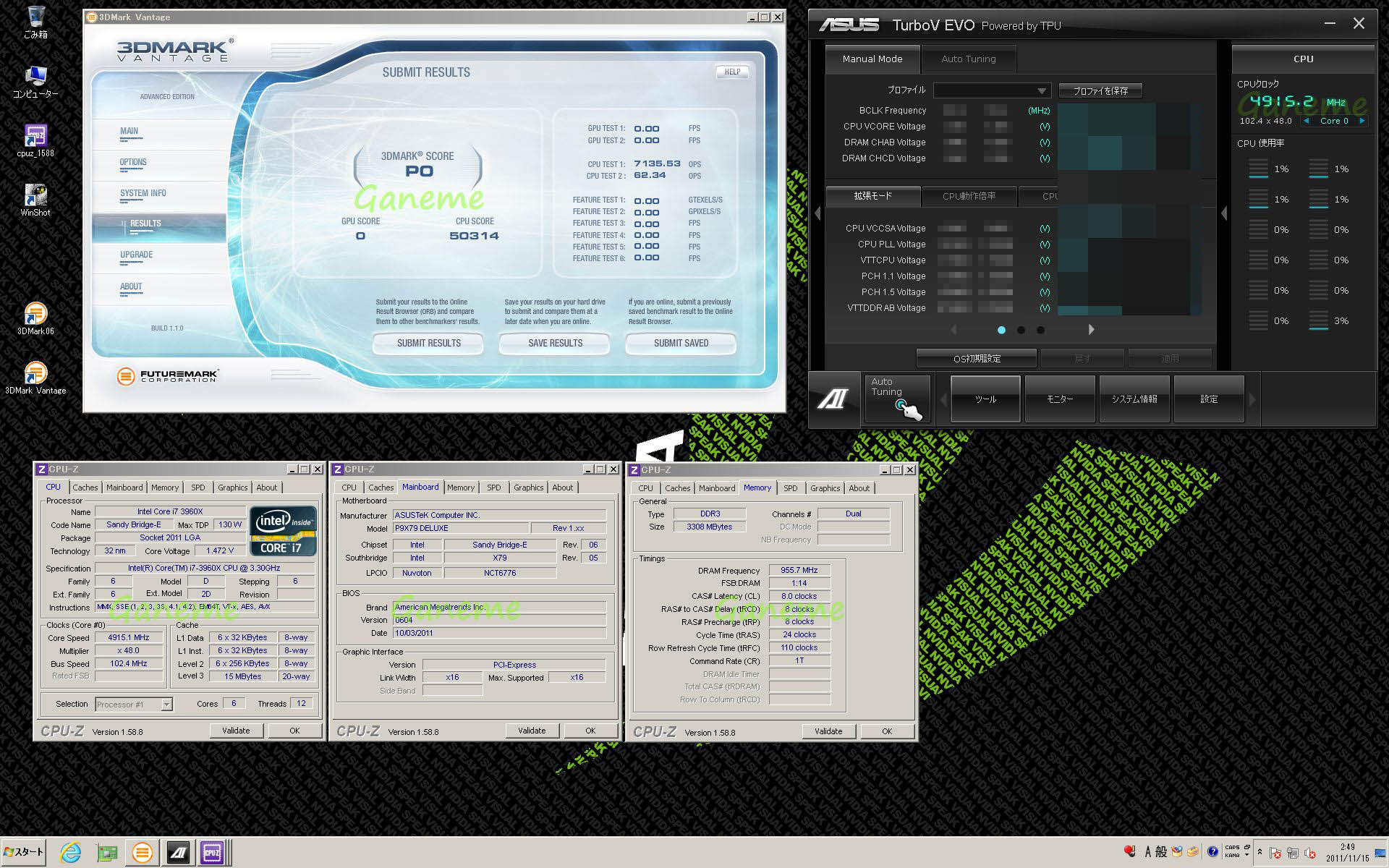This screenshot has height=868, width=1389.
Task: Open System Info in the 3DMark sidebar
Action: point(143,193)
